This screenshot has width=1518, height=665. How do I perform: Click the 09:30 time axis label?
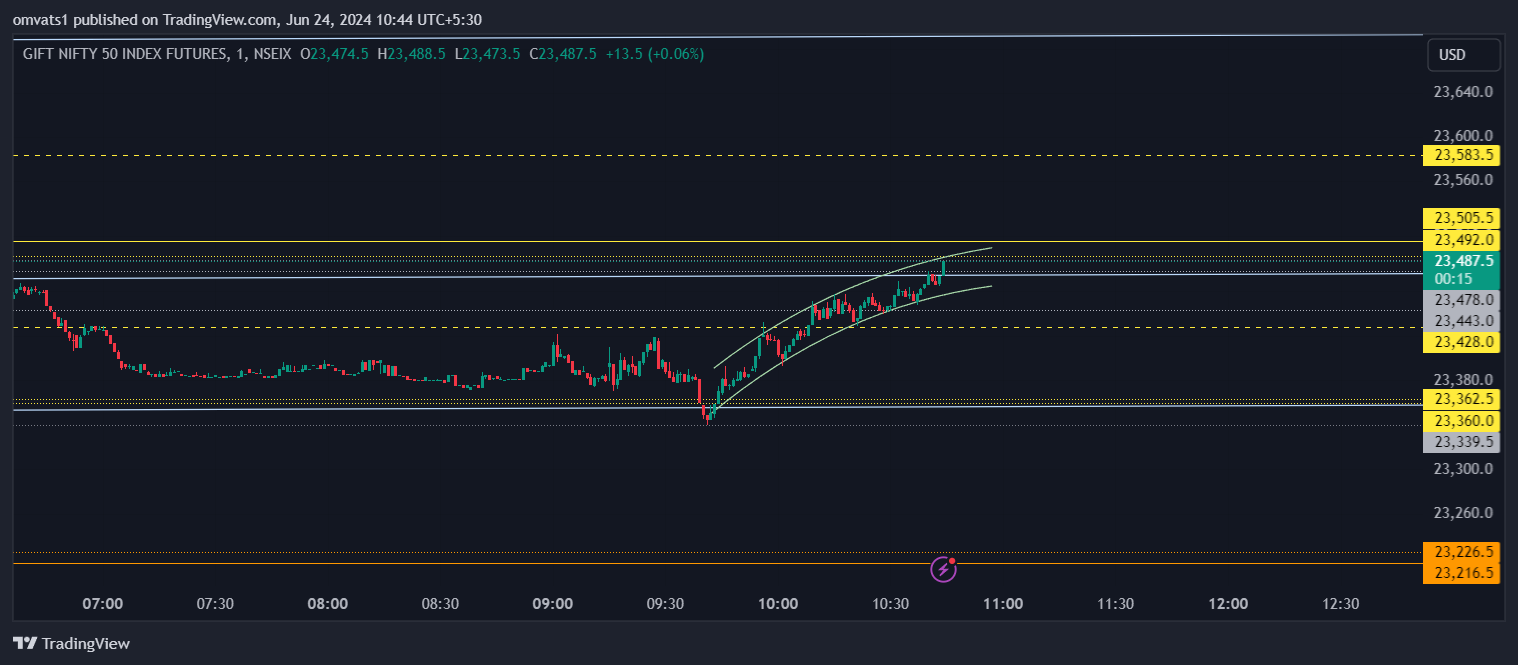point(665,604)
